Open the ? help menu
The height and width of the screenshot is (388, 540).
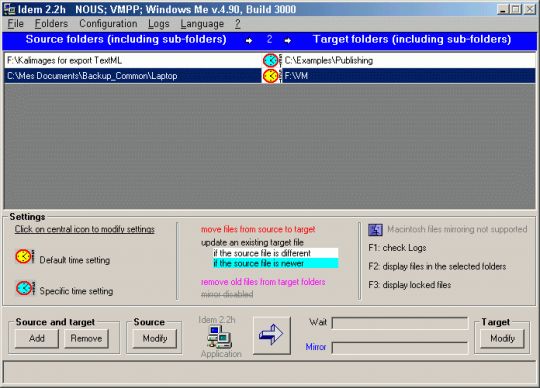(238, 24)
